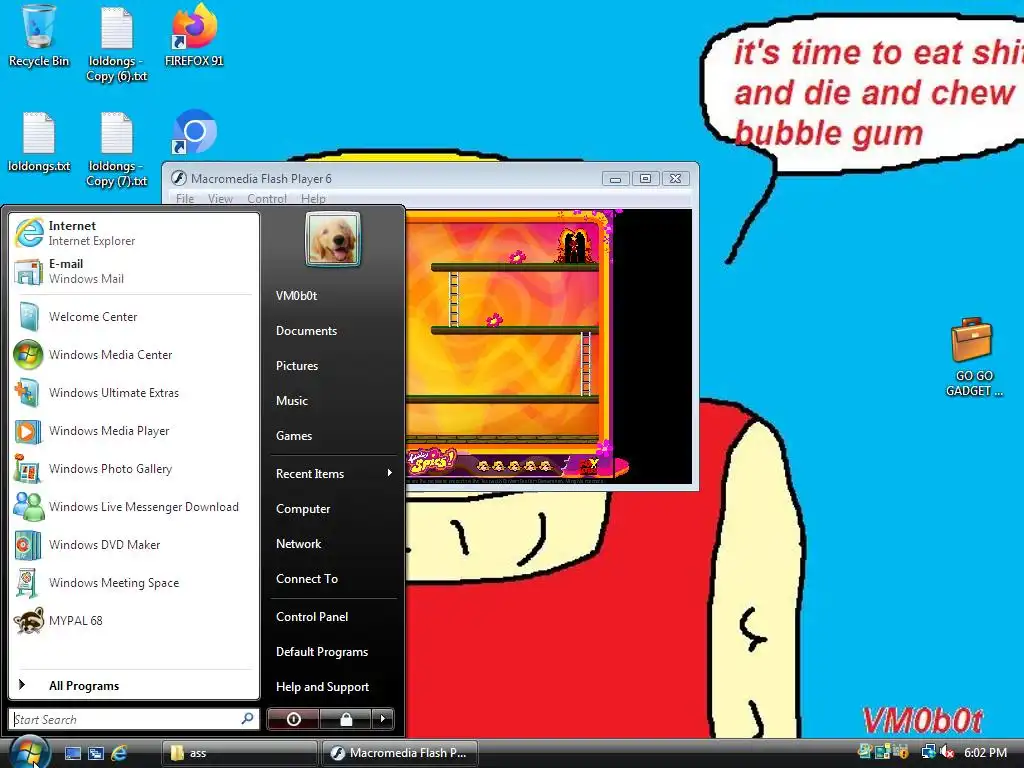
Task: Click the Start orb button
Action: pyautogui.click(x=29, y=752)
